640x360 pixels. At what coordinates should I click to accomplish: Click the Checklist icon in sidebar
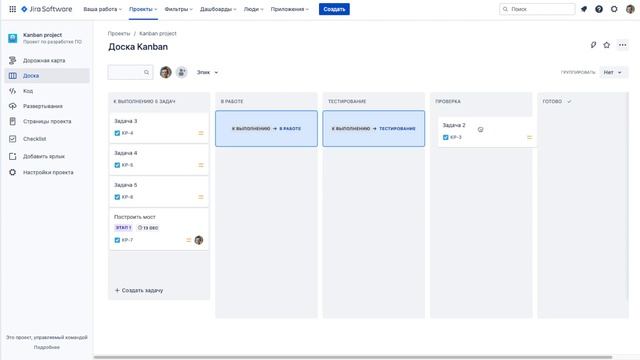click(x=13, y=139)
